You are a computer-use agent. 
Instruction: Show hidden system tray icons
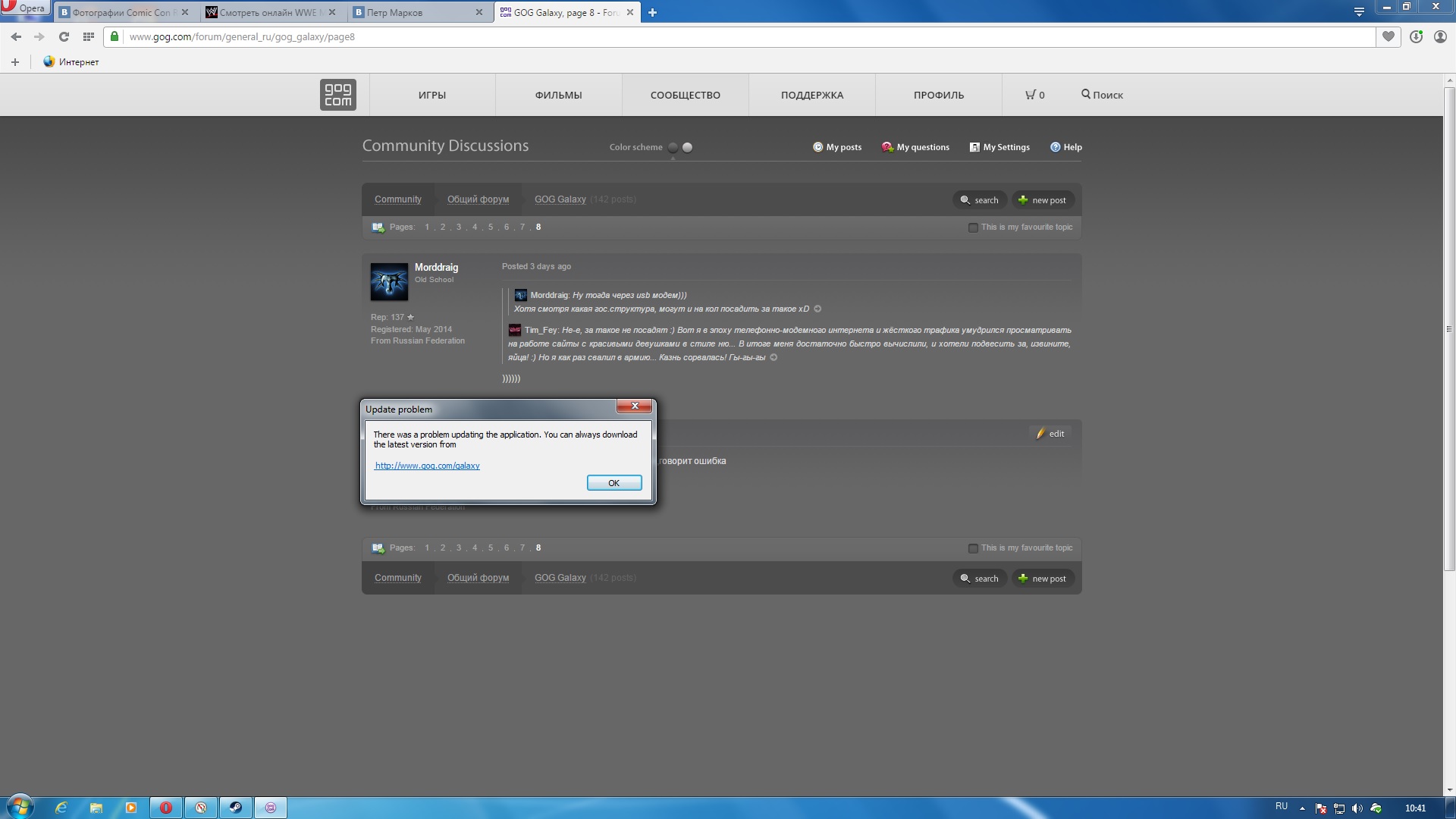(1302, 808)
